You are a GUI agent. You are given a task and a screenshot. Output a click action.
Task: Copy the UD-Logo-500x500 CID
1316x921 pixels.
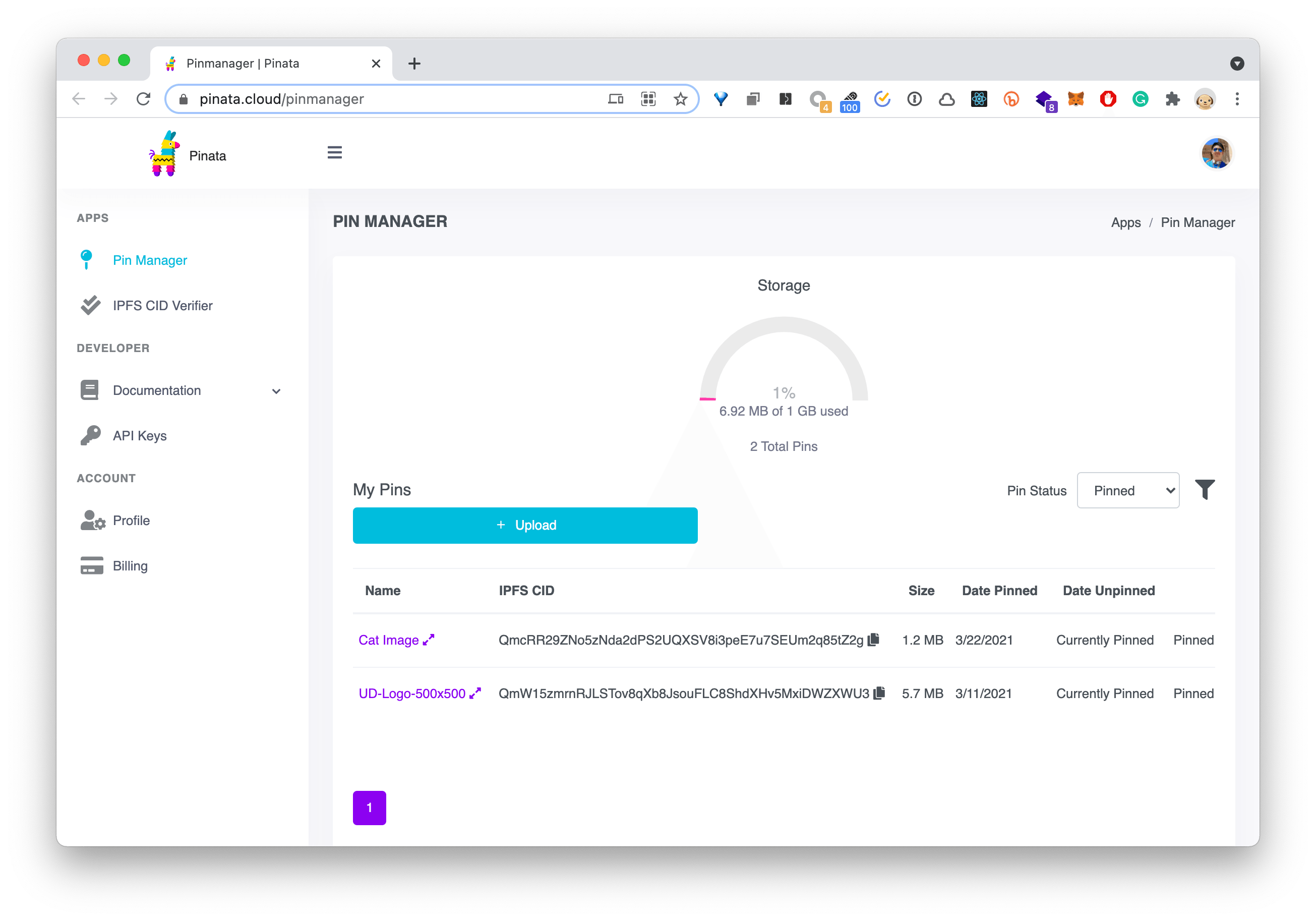pos(879,693)
